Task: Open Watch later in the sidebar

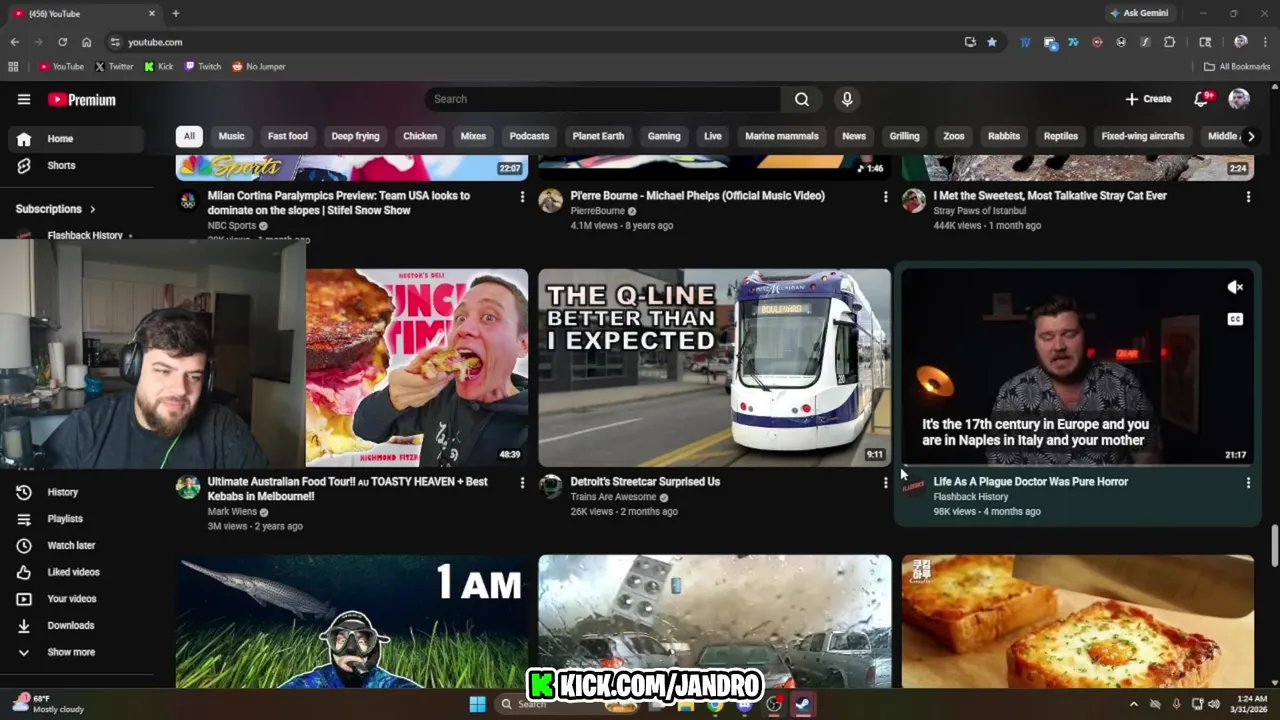Action: click(76, 545)
